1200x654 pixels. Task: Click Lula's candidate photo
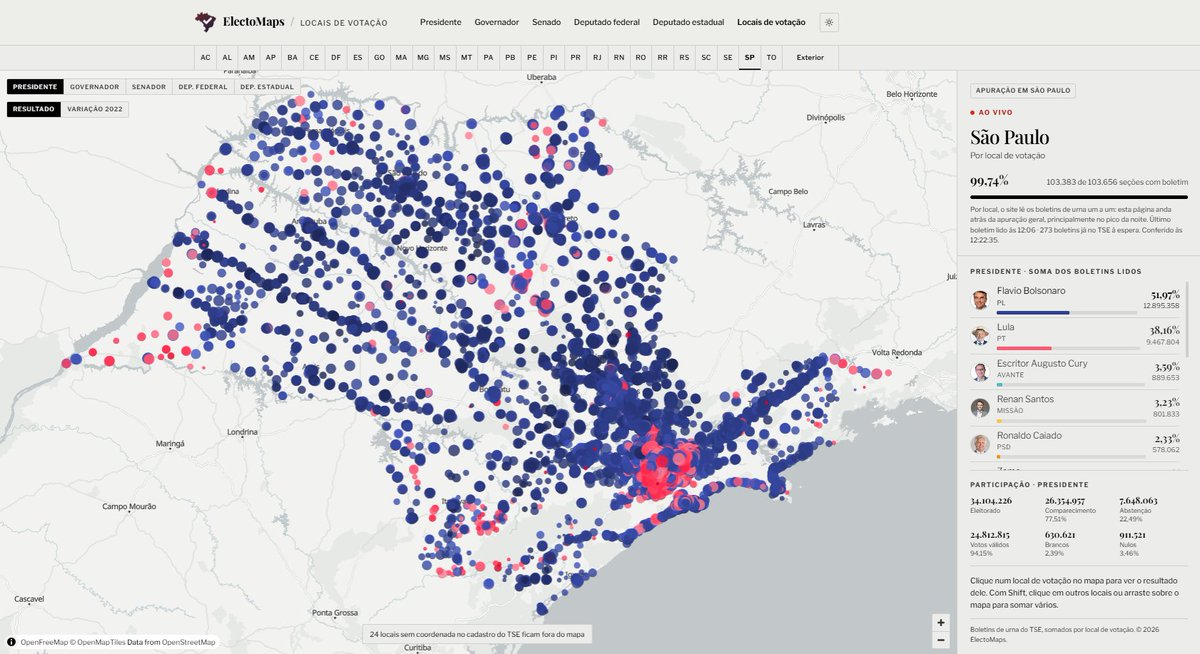pyautogui.click(x=980, y=336)
